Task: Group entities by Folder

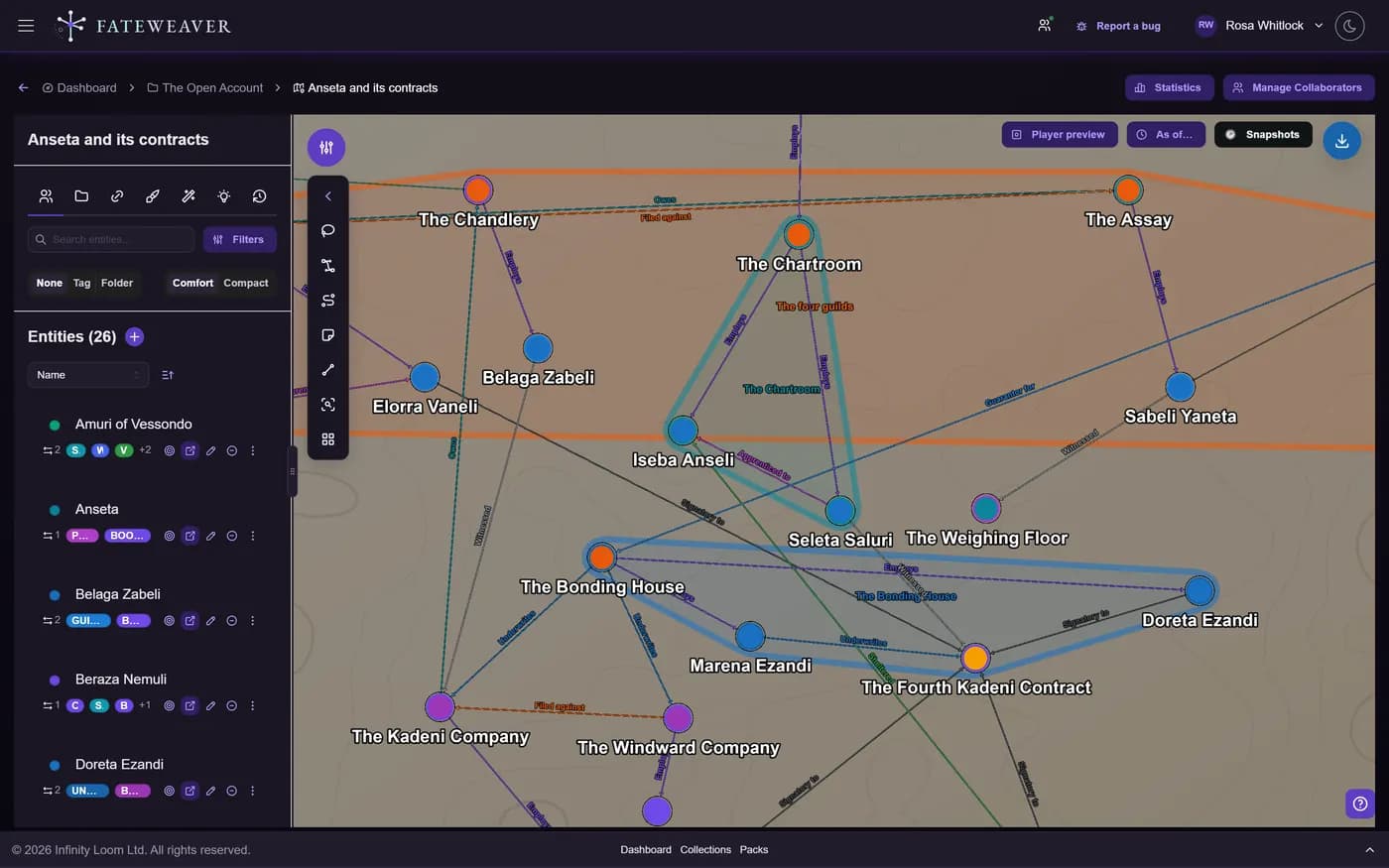Action: [x=117, y=283]
